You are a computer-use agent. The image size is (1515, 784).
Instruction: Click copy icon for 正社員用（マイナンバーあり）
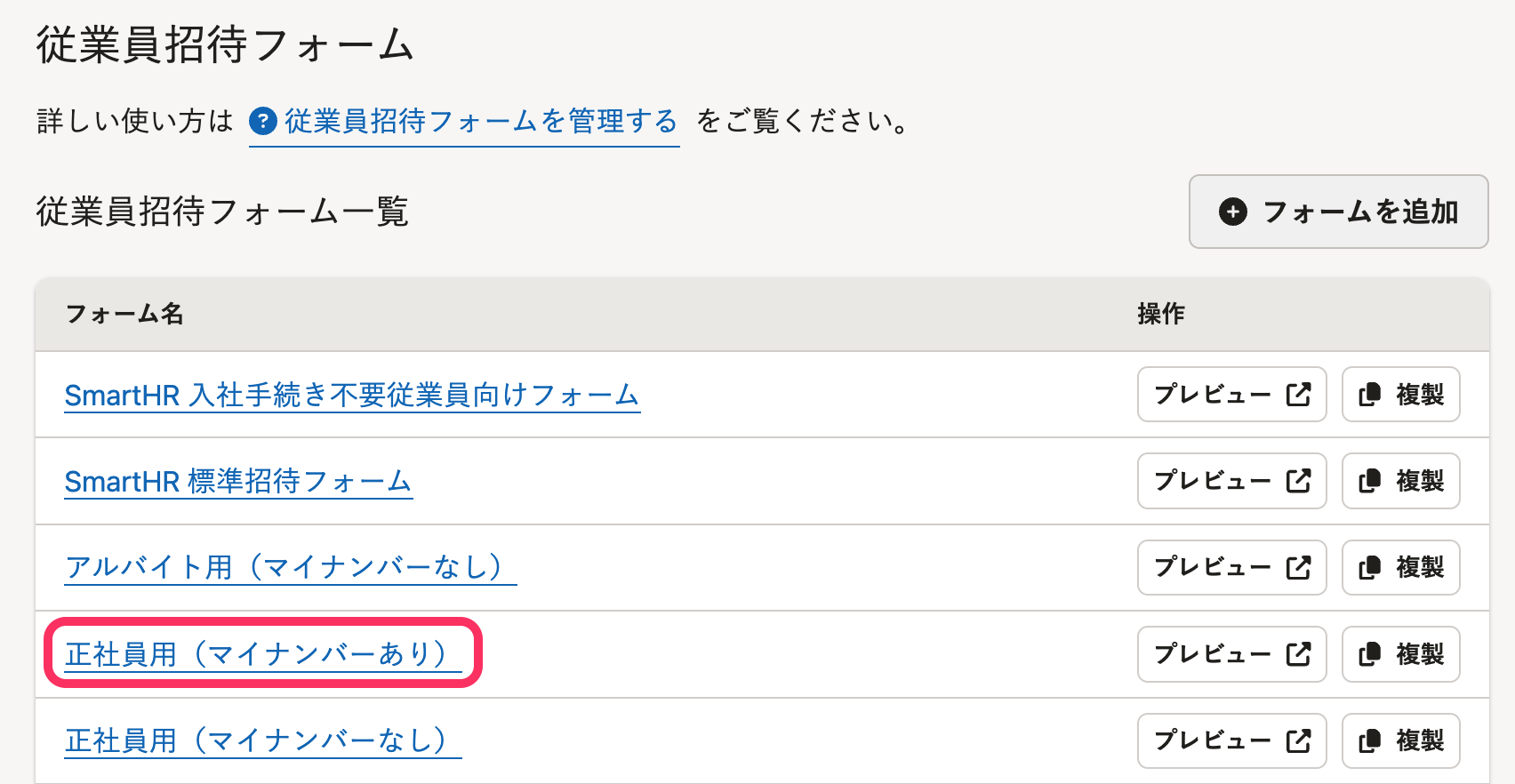tap(1369, 654)
